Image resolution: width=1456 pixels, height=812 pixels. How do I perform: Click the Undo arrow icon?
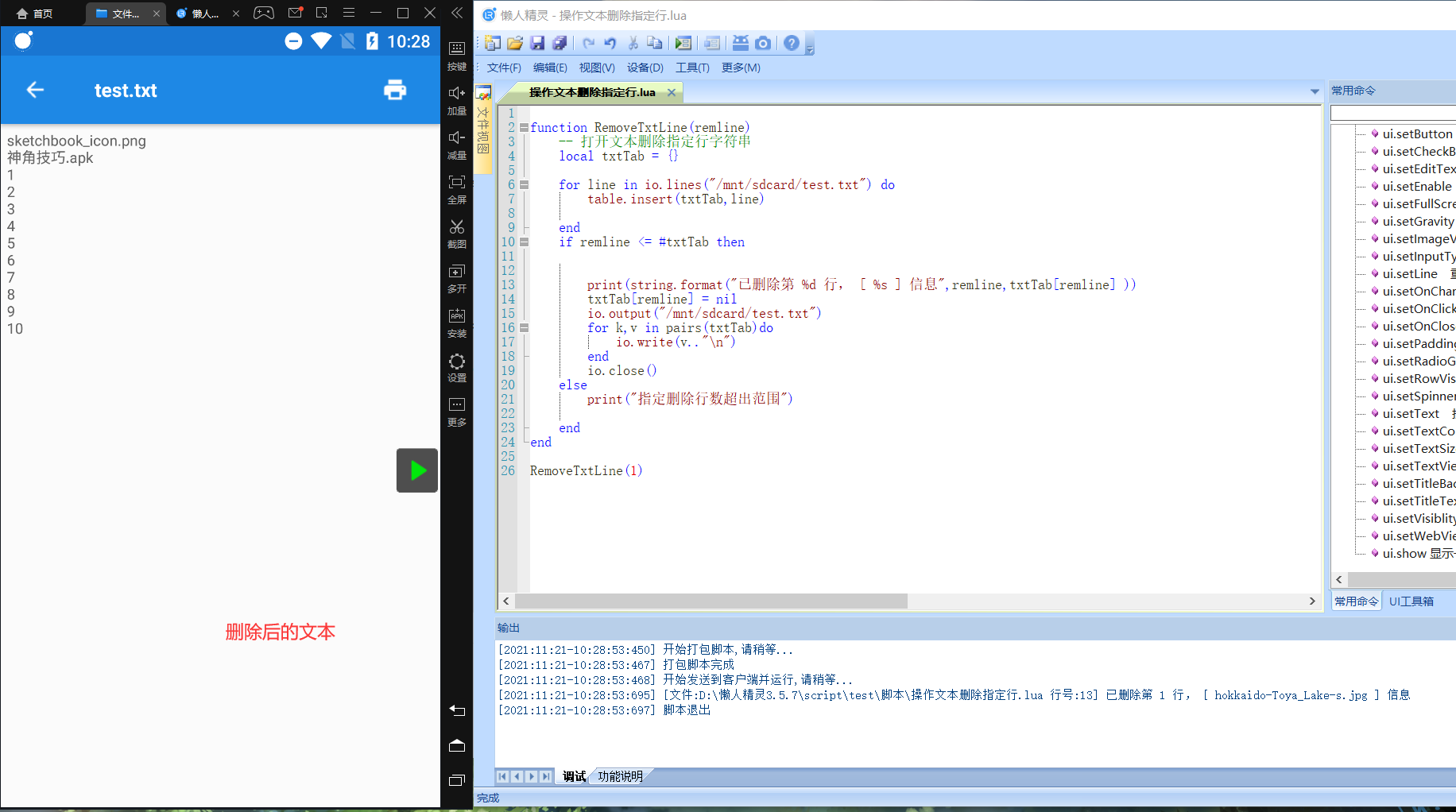click(x=610, y=44)
